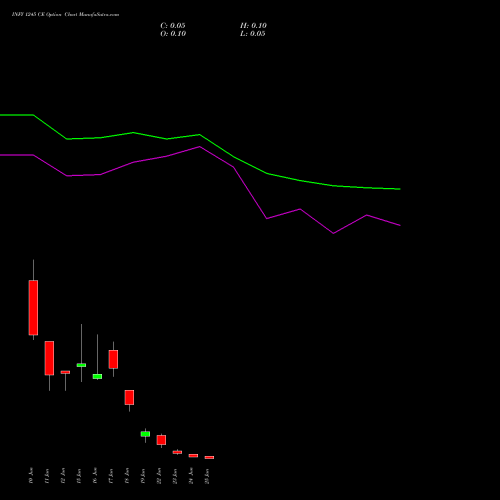Image resolution: width=500 pixels, height=500 pixels.
Task: Click the '10 Jun' date axis label
Action: pyautogui.click(x=31, y=476)
